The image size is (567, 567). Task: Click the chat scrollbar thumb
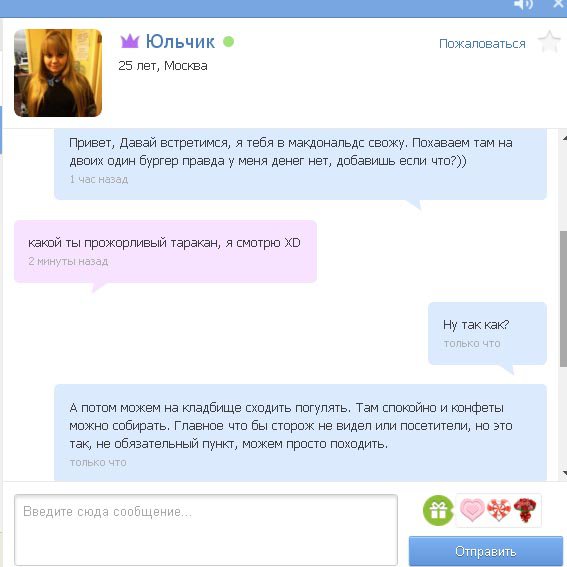563,299
